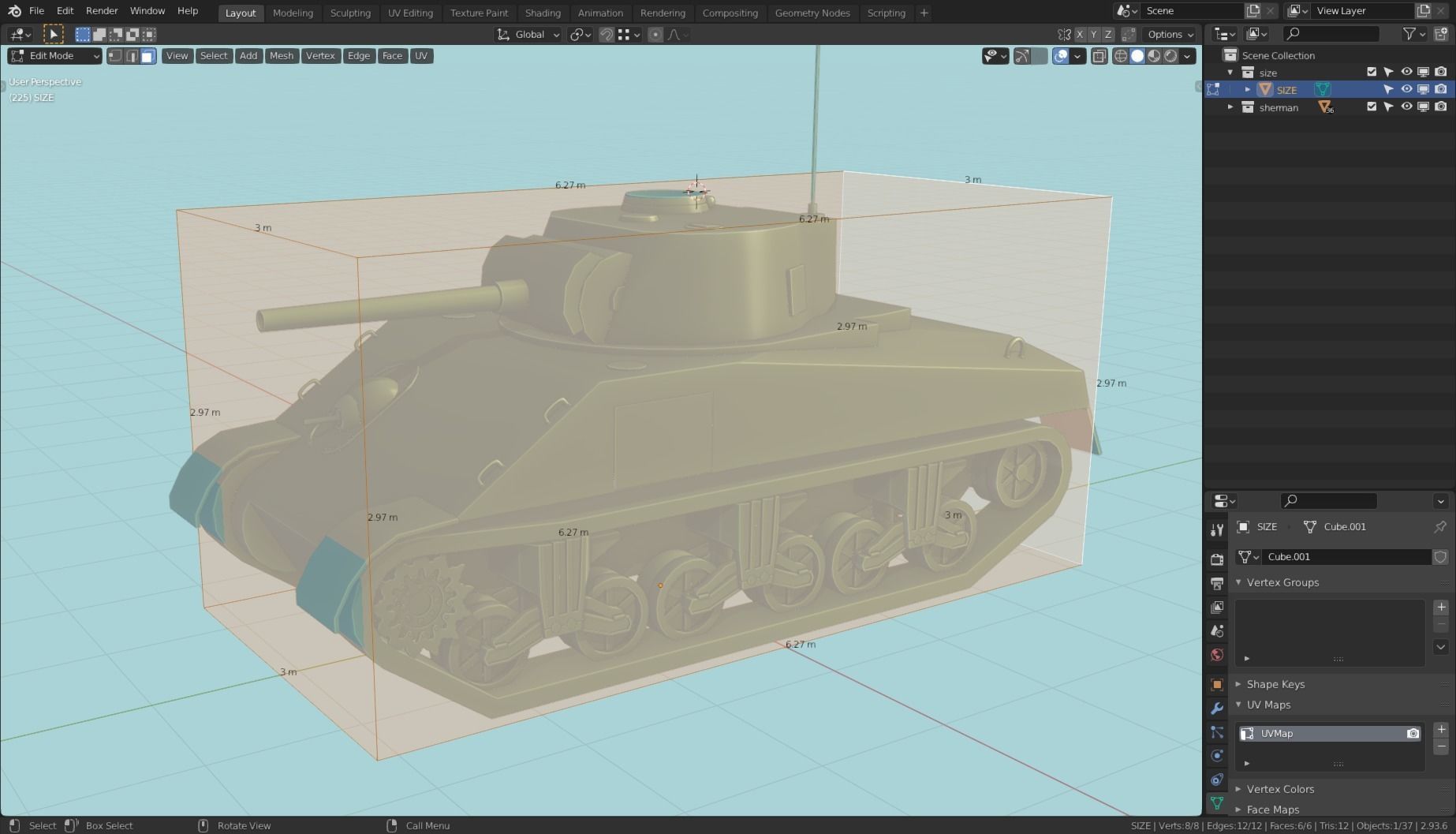Viewport: 1456px width, 834px height.
Task: Switch to Modeling workspace tab
Action: (x=293, y=13)
